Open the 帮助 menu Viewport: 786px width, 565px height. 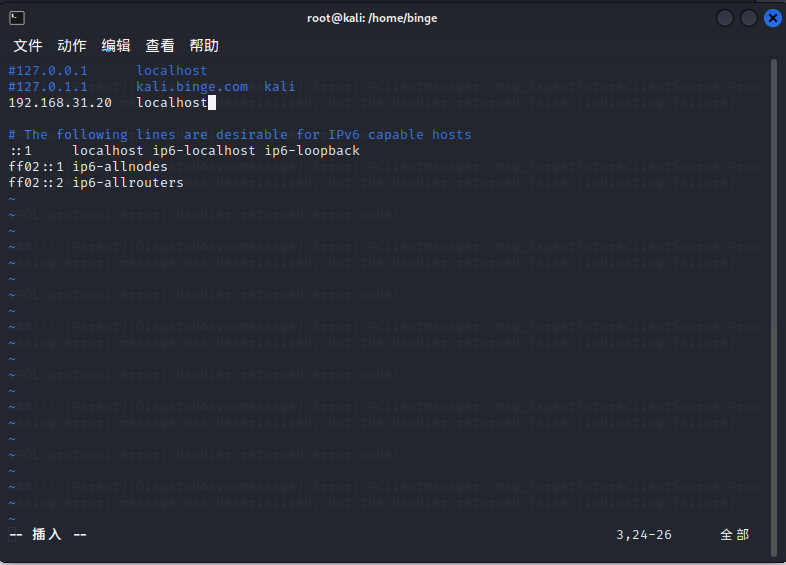204,46
